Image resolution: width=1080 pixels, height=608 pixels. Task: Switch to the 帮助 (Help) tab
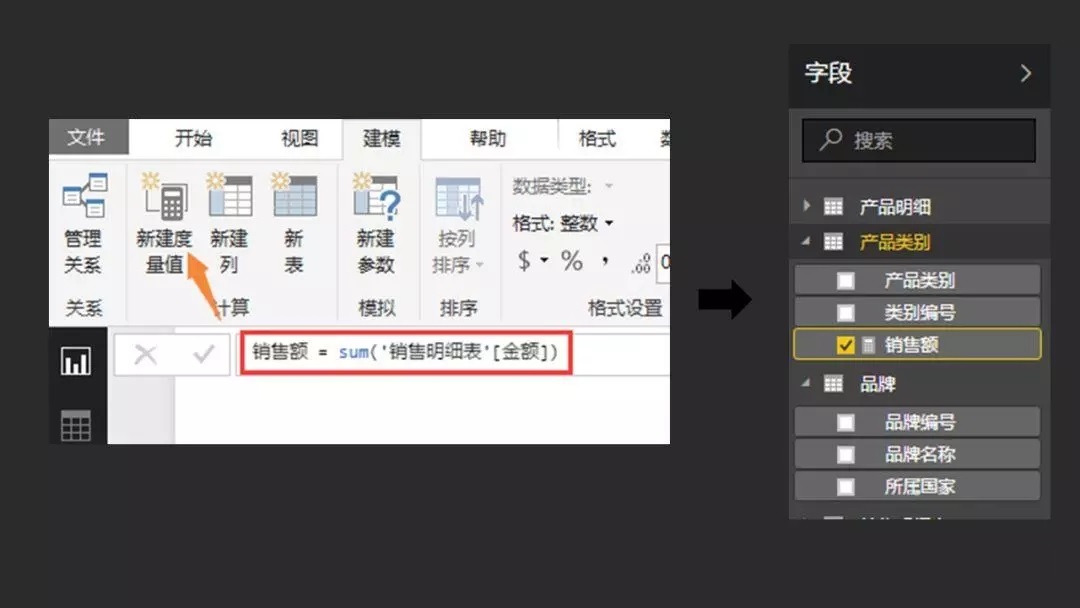488,138
